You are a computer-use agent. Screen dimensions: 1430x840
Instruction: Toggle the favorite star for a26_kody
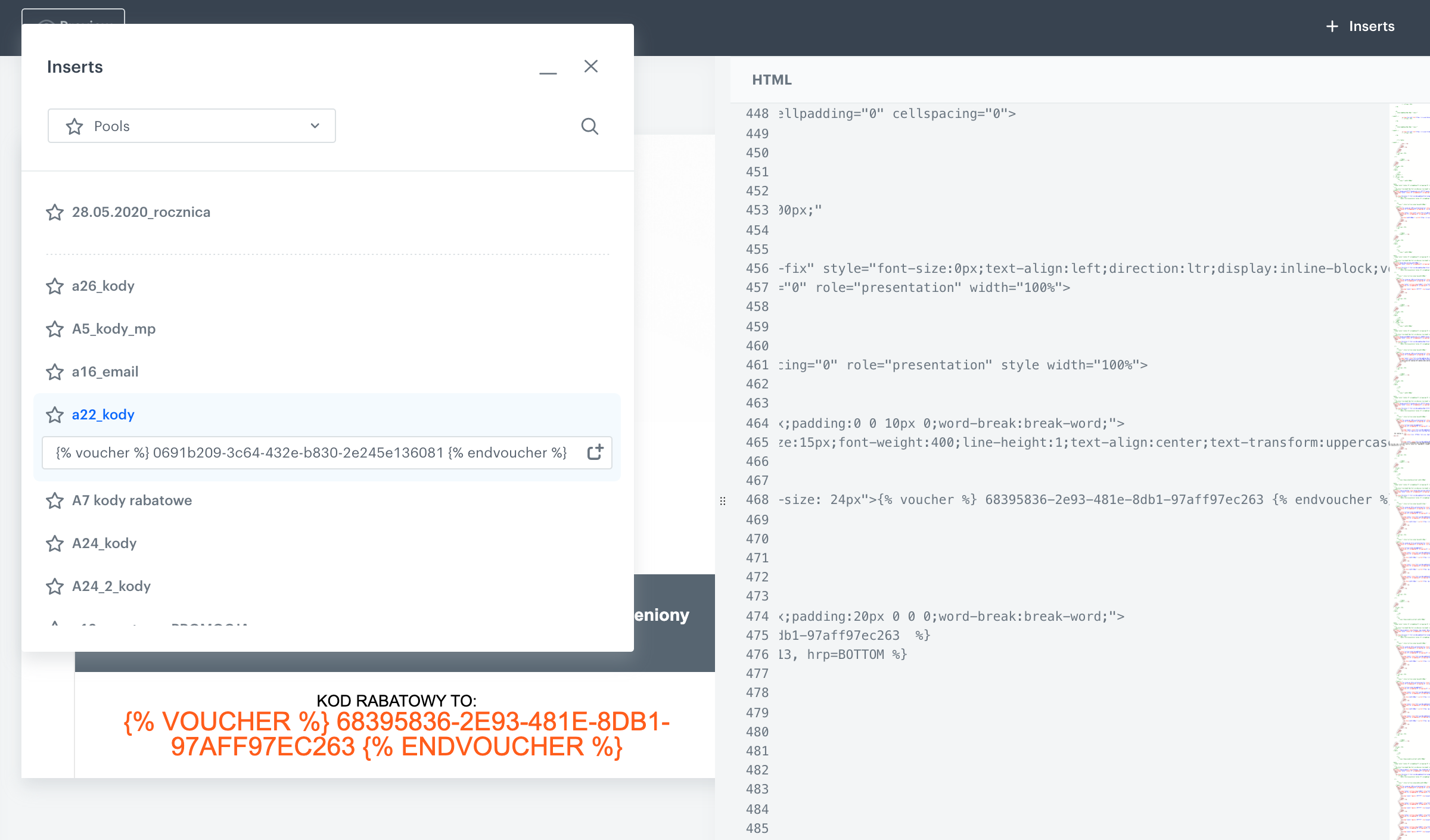[55, 286]
